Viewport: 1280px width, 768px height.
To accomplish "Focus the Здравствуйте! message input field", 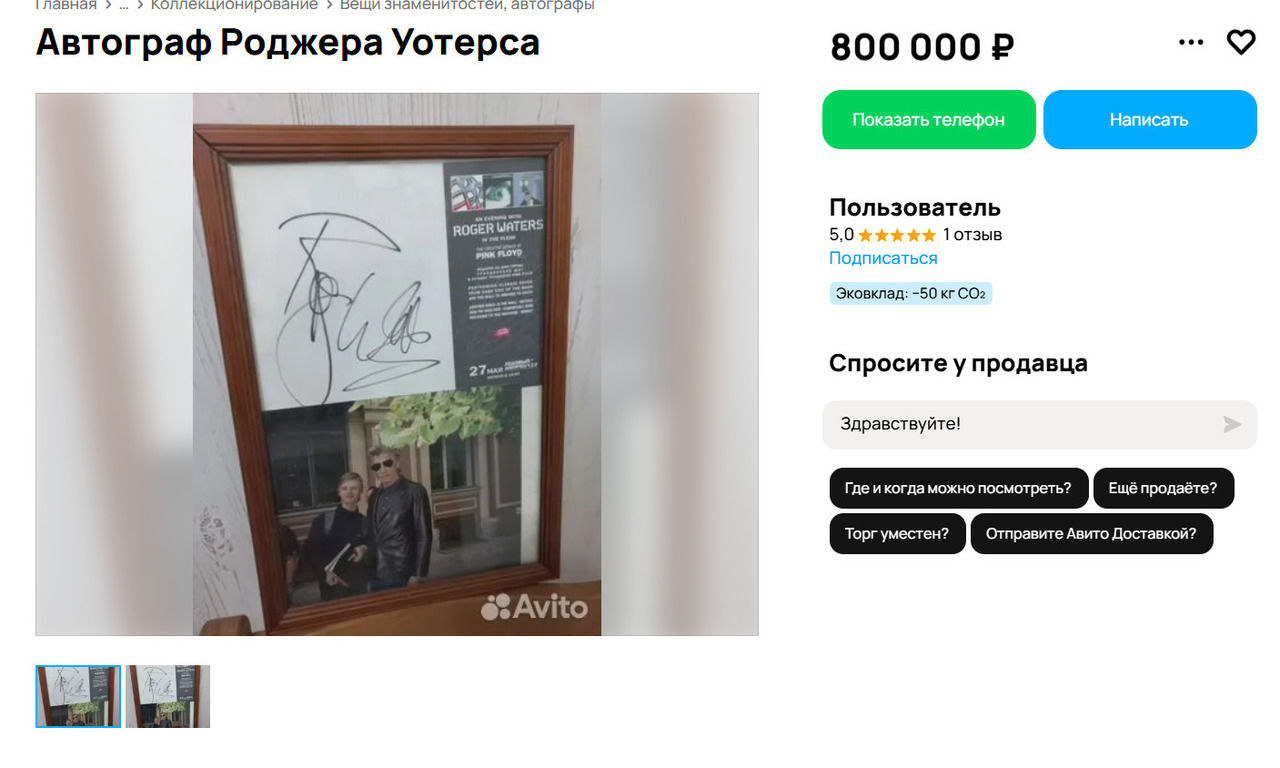I will coord(1020,424).
